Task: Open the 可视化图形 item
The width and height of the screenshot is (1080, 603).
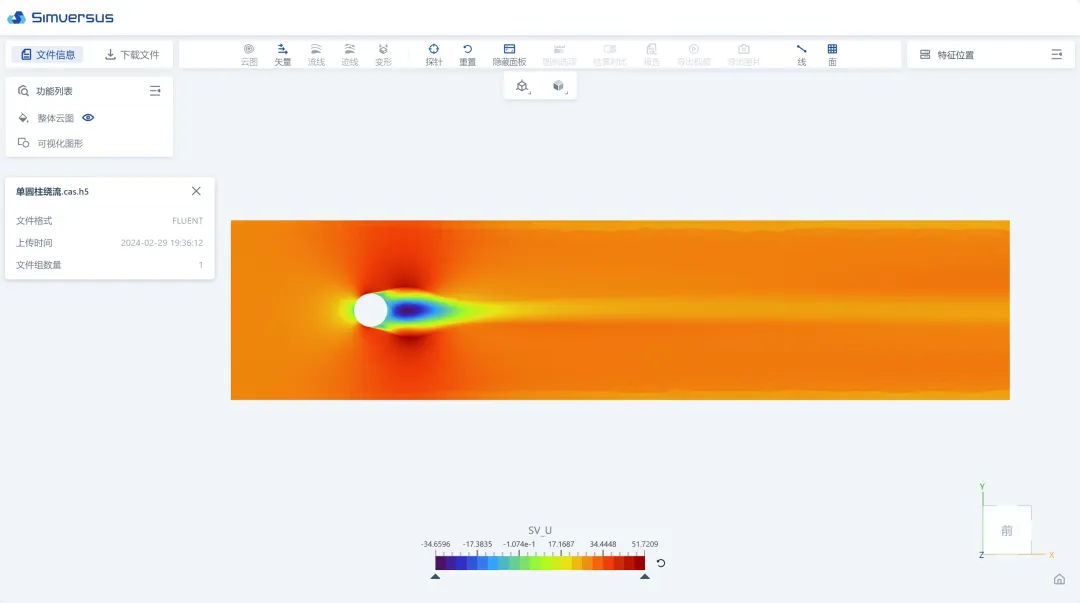Action: tap(60, 143)
